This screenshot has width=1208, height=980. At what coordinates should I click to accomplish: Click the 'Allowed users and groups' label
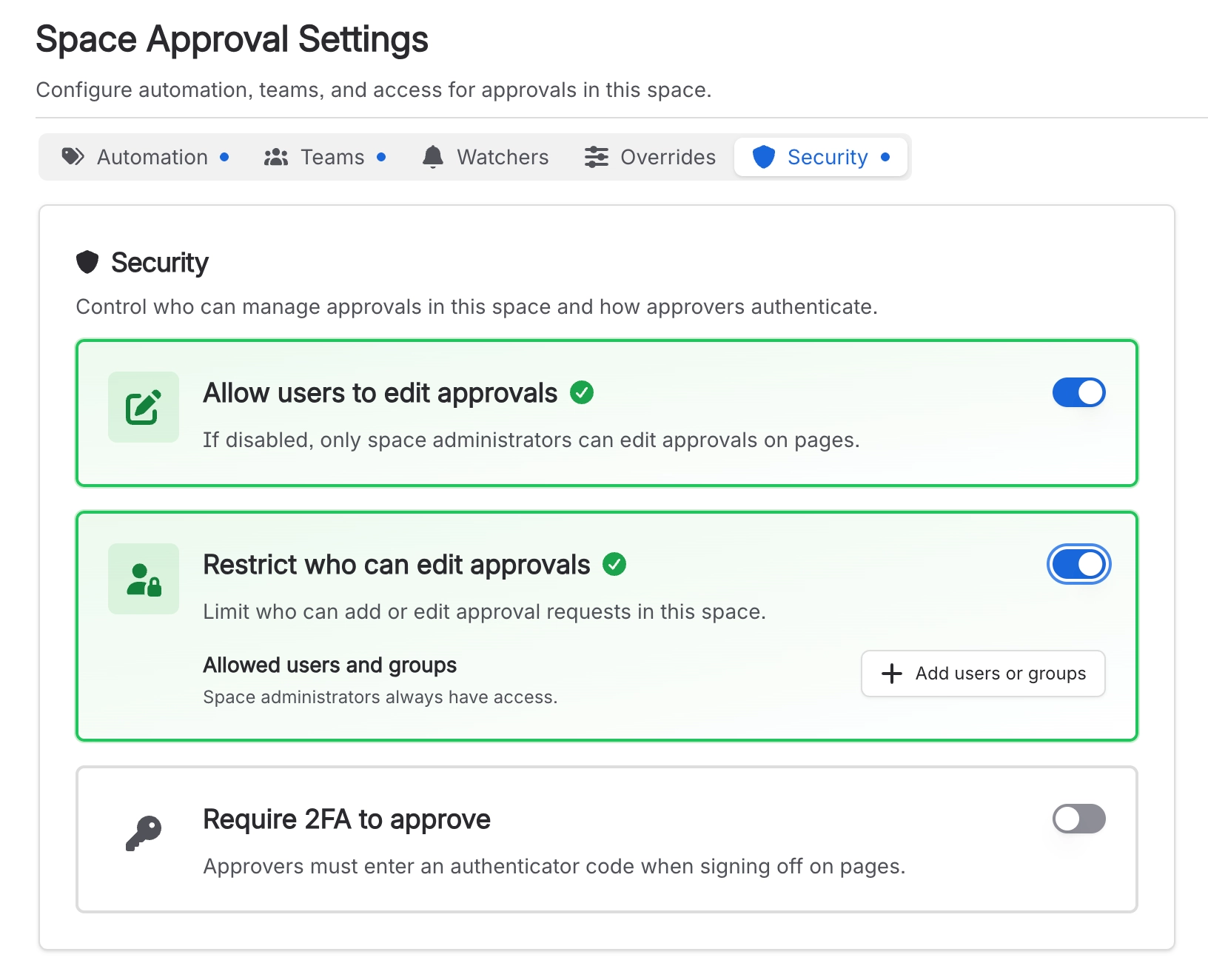(330, 665)
